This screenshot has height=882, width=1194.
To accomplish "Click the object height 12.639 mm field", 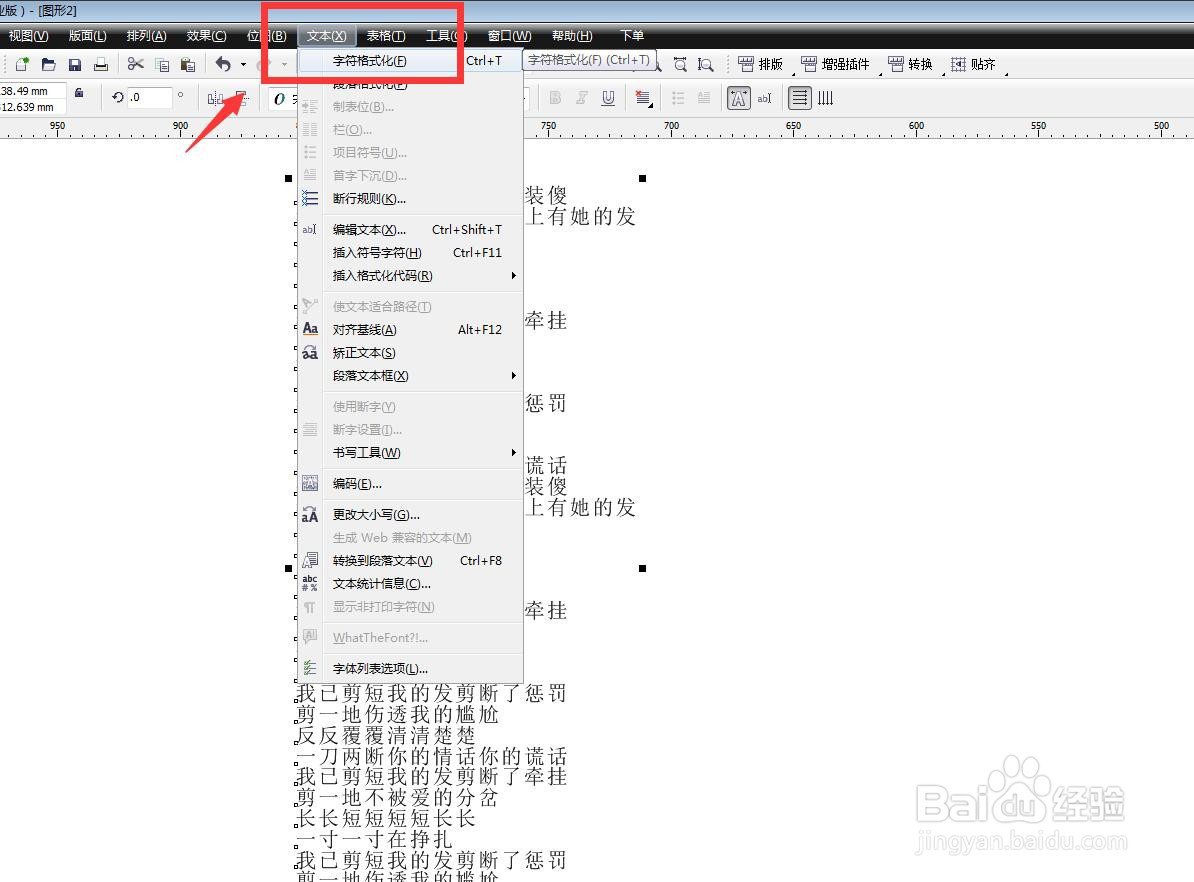I will tap(32, 107).
